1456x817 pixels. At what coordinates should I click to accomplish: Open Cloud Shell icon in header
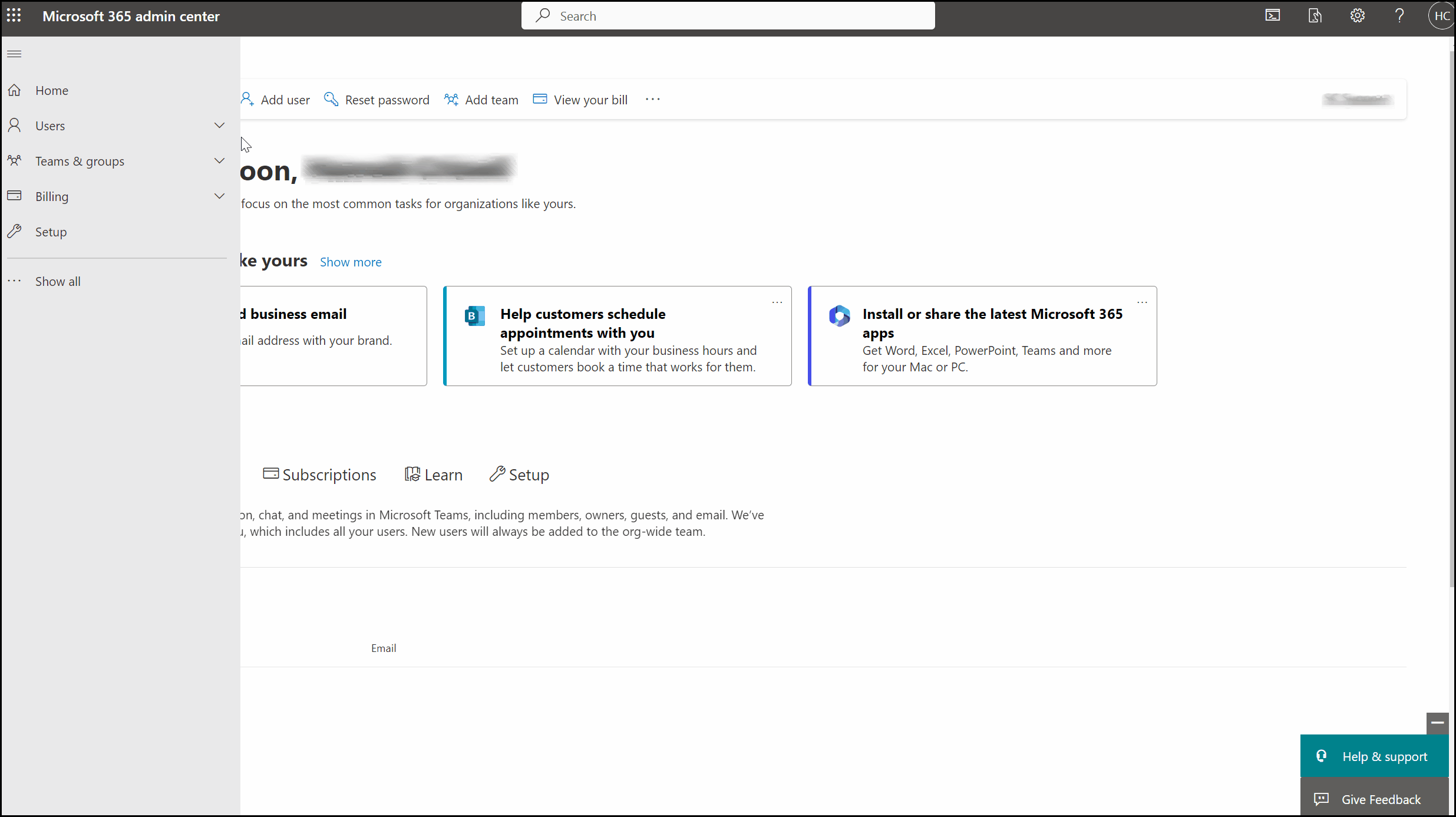[x=1273, y=16]
